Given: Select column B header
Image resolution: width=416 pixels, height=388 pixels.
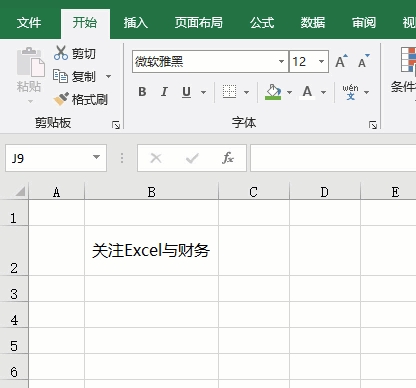Looking at the screenshot, I should tap(152, 192).
